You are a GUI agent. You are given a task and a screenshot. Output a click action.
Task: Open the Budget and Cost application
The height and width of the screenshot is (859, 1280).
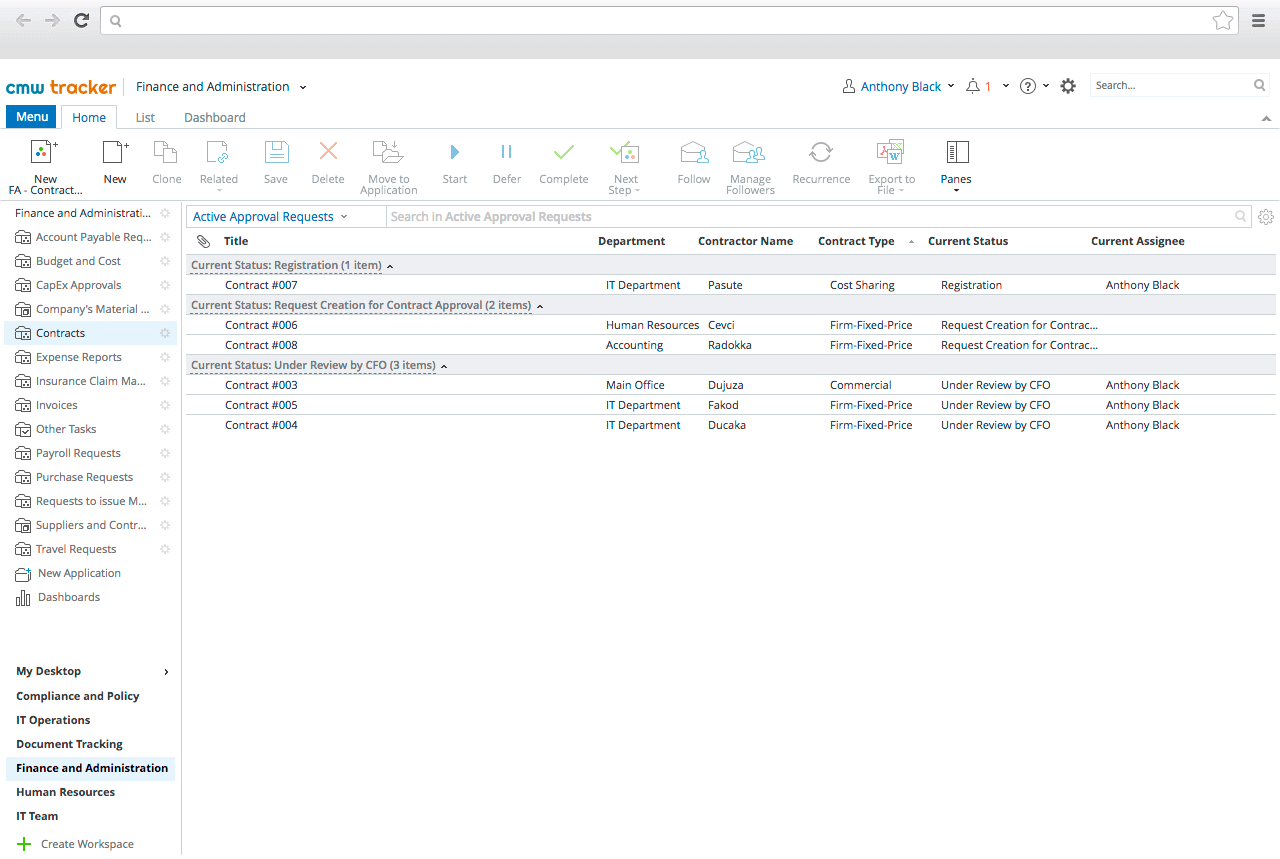[x=78, y=261]
